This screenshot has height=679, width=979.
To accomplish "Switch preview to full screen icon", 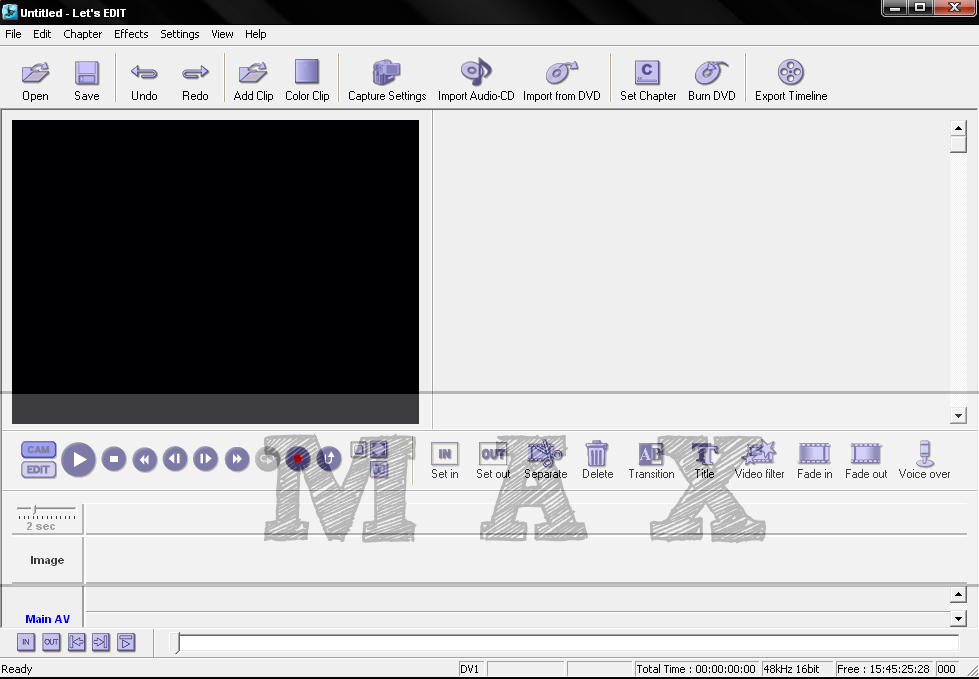I will point(378,449).
